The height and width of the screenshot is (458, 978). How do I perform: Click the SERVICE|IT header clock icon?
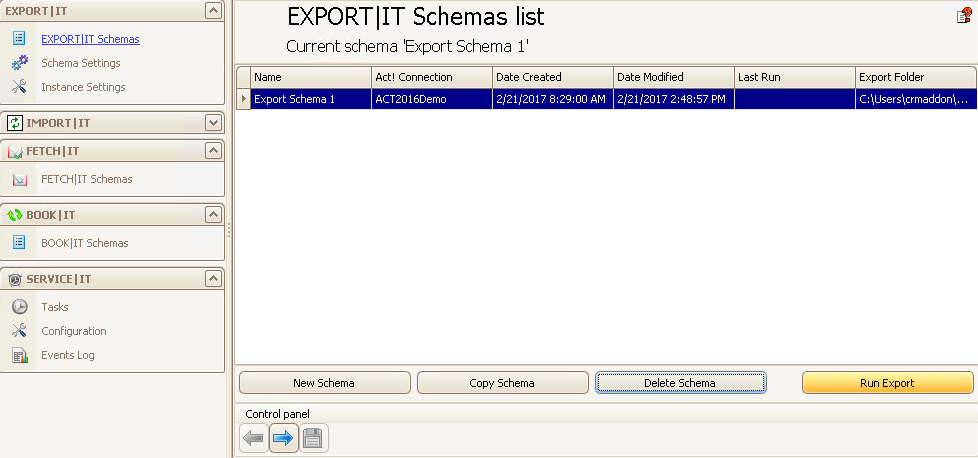(x=15, y=280)
